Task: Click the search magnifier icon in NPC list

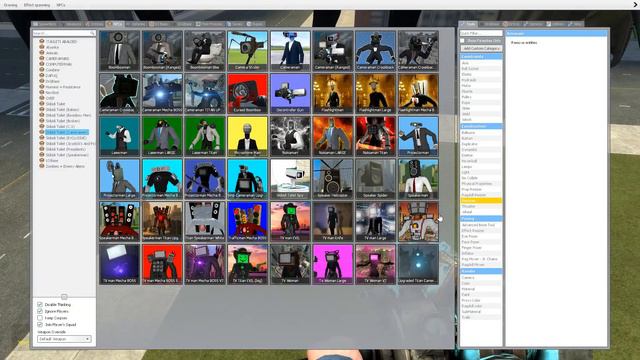Action: [92, 33]
